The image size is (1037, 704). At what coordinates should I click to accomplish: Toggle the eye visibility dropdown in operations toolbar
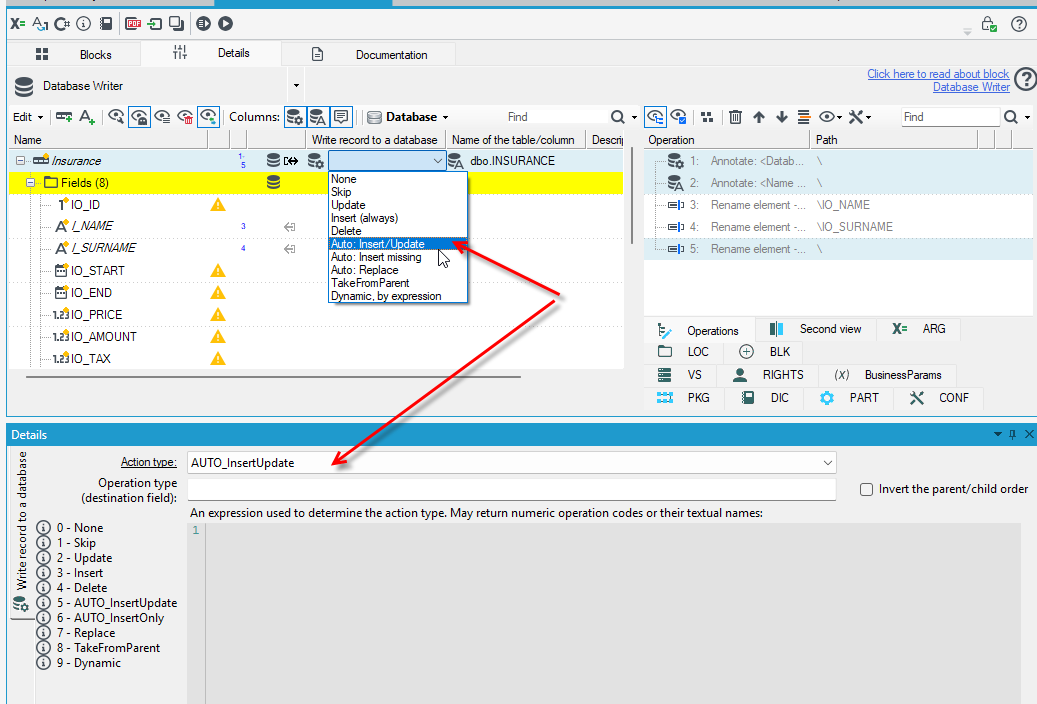(x=830, y=117)
